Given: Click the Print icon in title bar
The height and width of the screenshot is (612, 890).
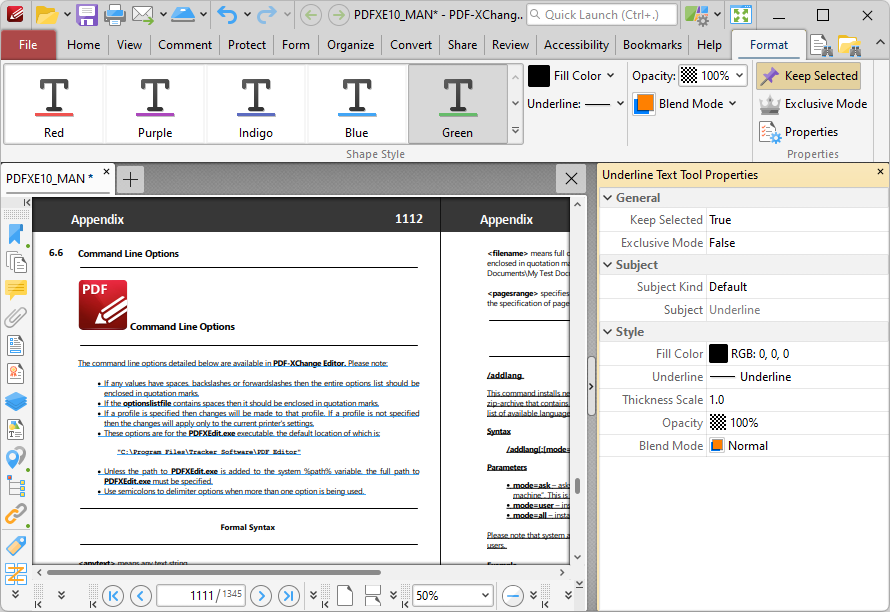Looking at the screenshot, I should 115,15.
